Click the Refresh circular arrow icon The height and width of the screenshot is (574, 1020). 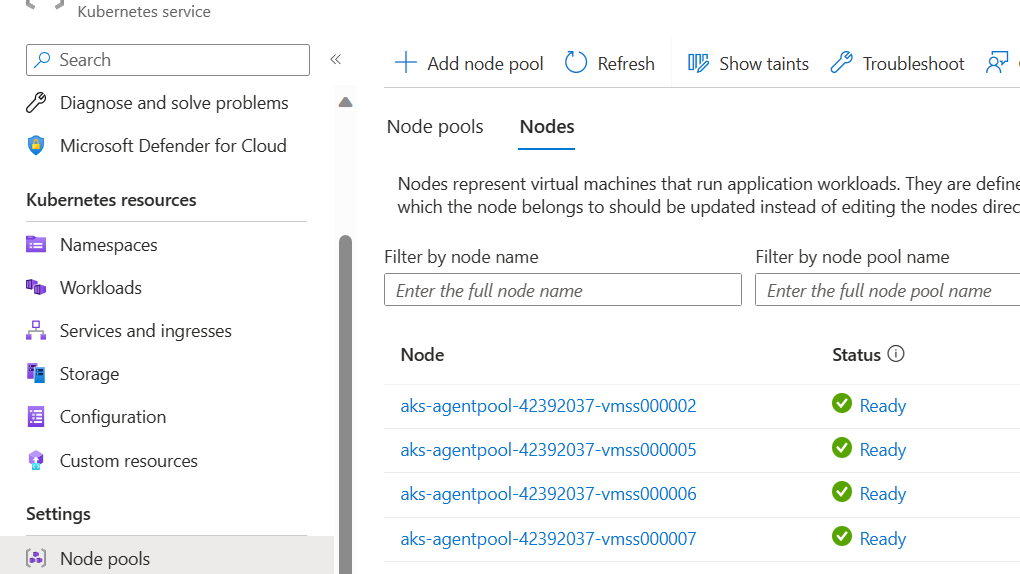tap(576, 63)
